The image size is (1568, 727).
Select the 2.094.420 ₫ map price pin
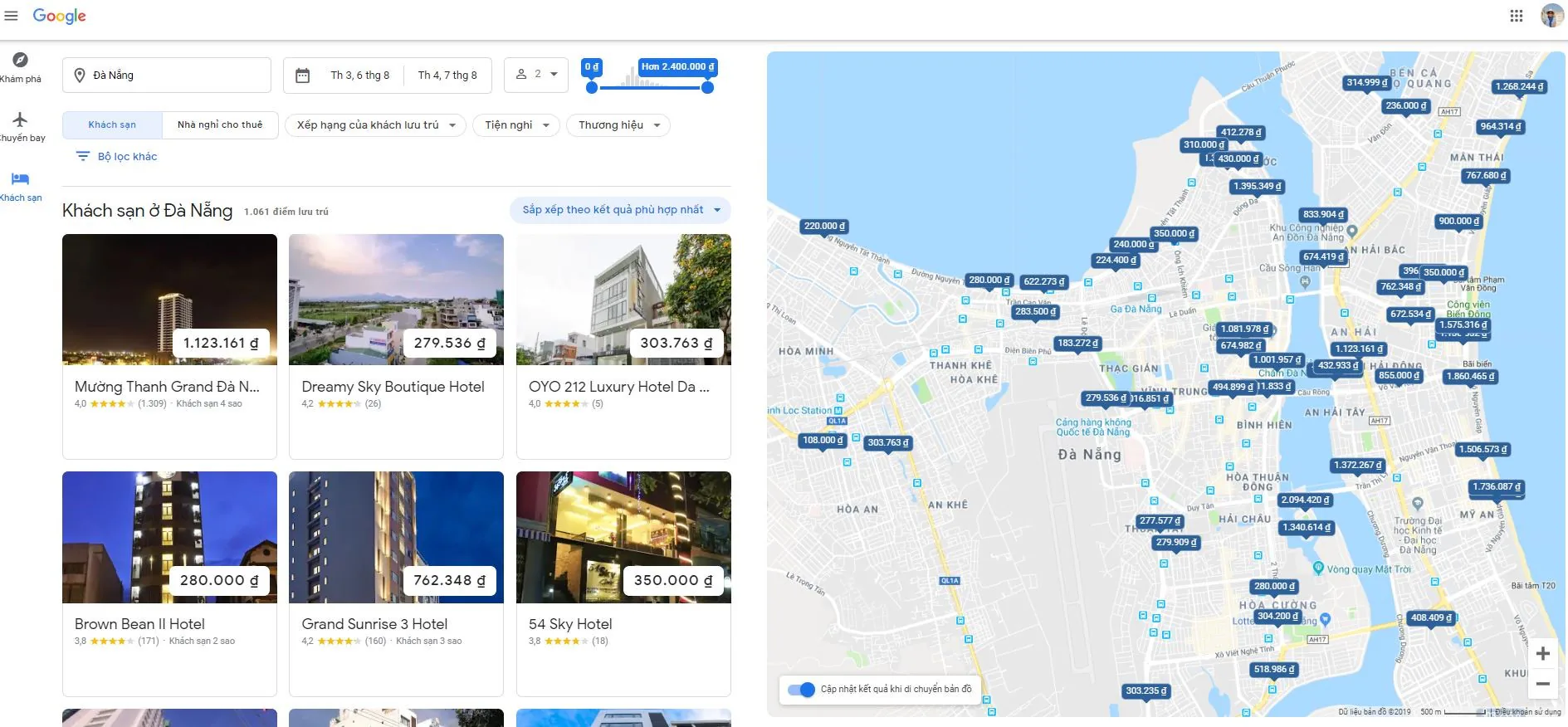(1305, 500)
